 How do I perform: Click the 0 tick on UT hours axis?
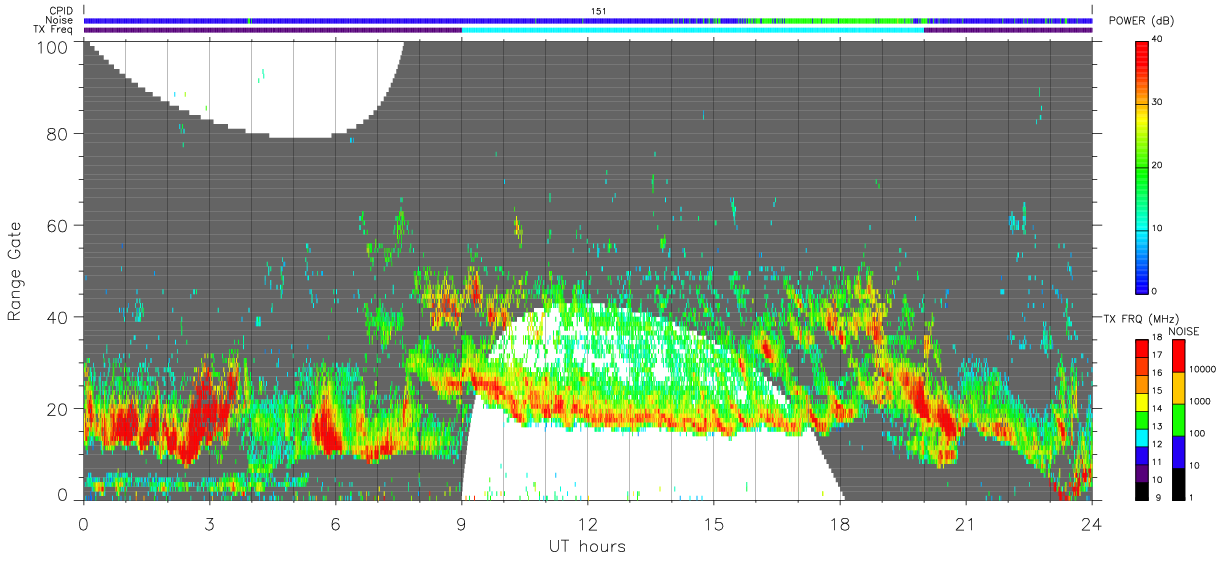click(x=83, y=523)
